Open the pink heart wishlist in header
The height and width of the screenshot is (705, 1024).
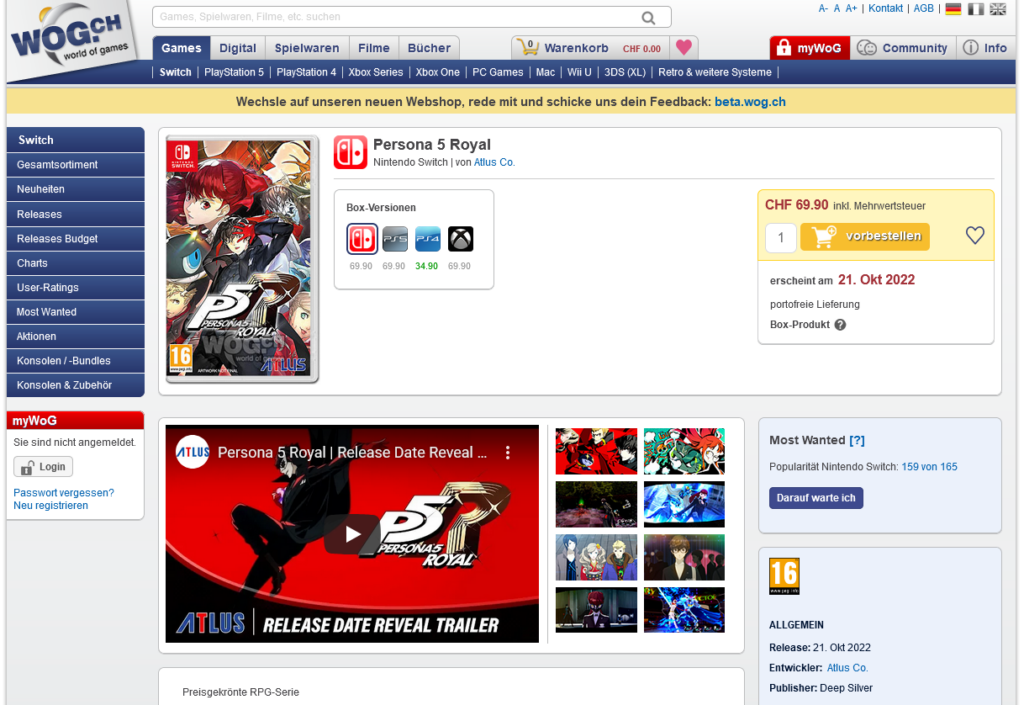[x=683, y=47]
